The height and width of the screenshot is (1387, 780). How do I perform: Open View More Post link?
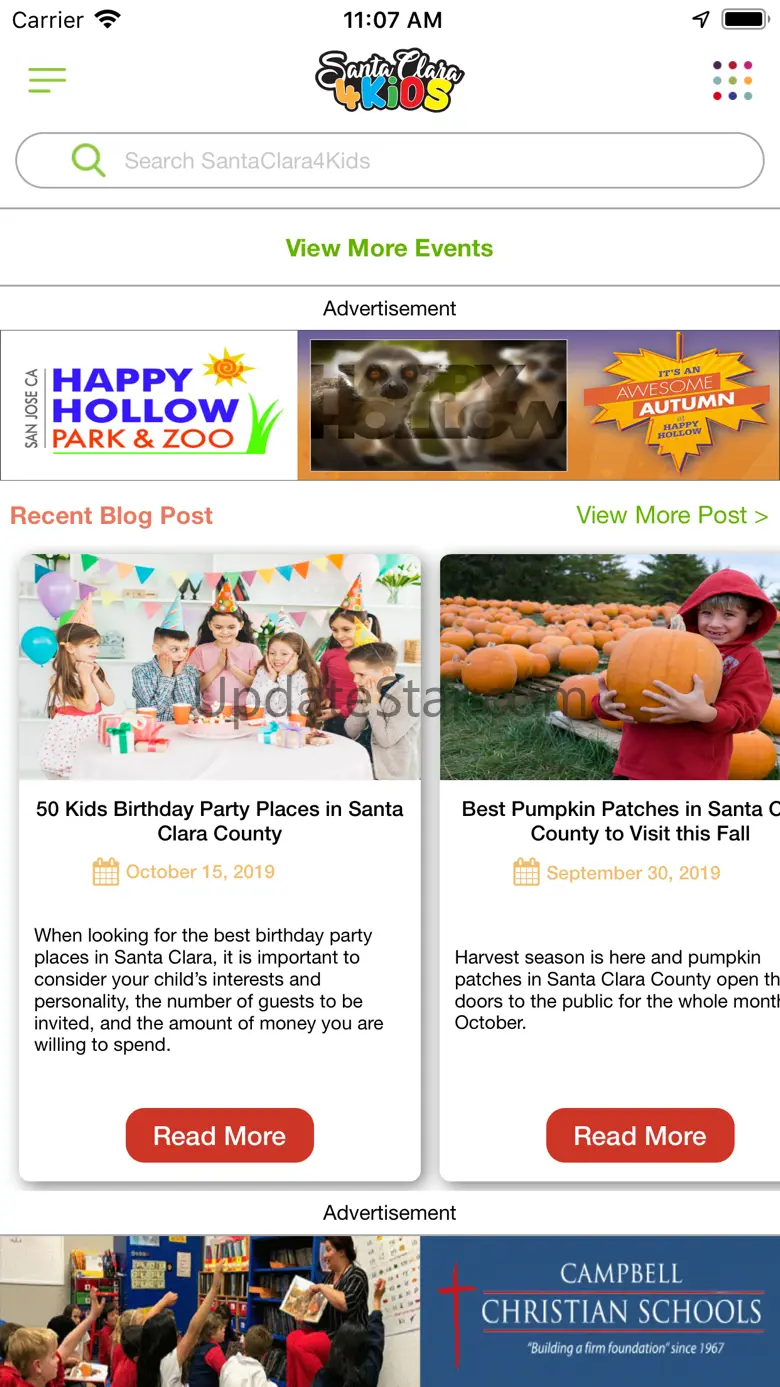click(672, 515)
